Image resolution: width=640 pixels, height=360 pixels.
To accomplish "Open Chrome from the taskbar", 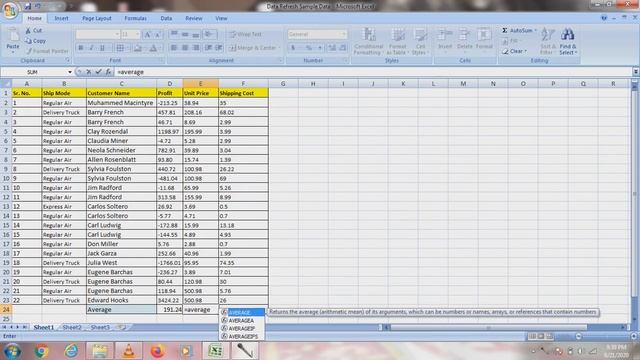I will click(41, 351).
